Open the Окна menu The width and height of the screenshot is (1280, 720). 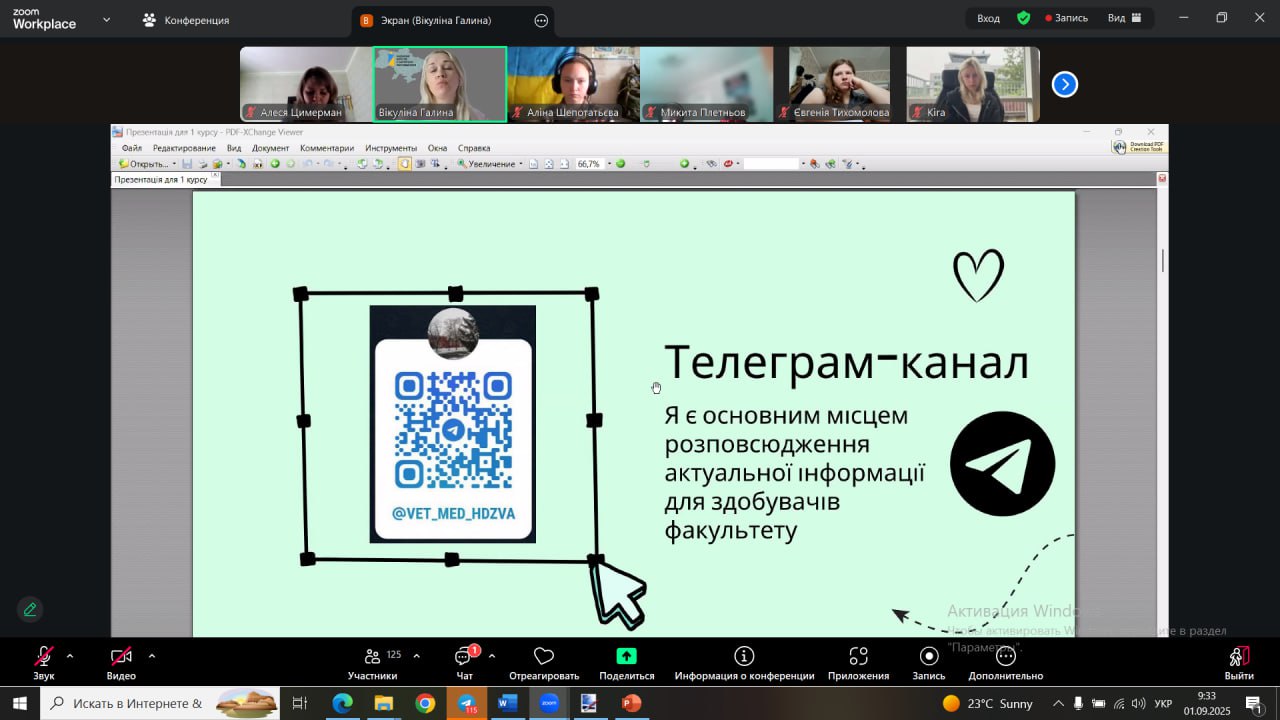coord(437,148)
